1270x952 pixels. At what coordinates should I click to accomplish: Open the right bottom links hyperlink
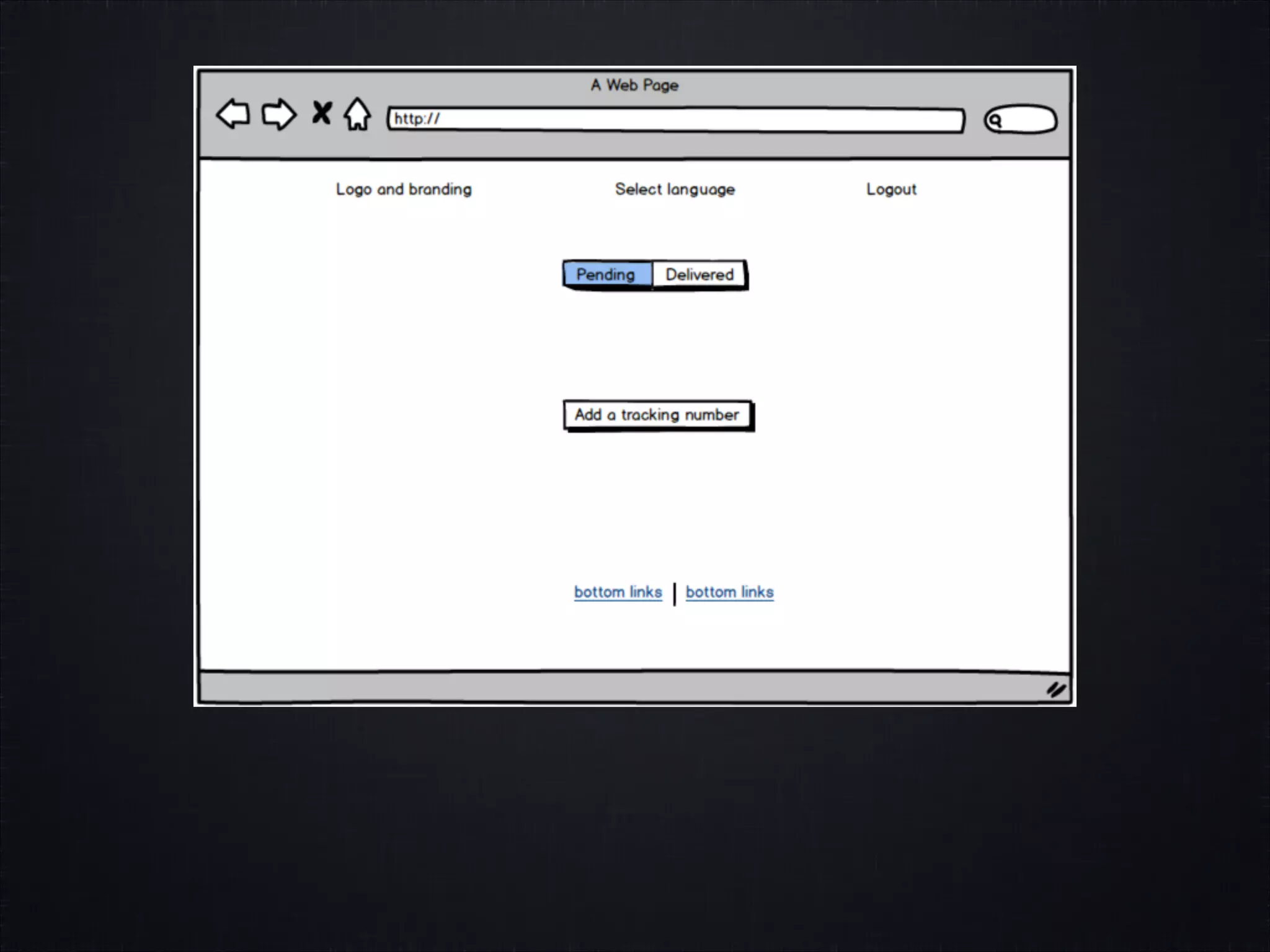[x=729, y=592]
